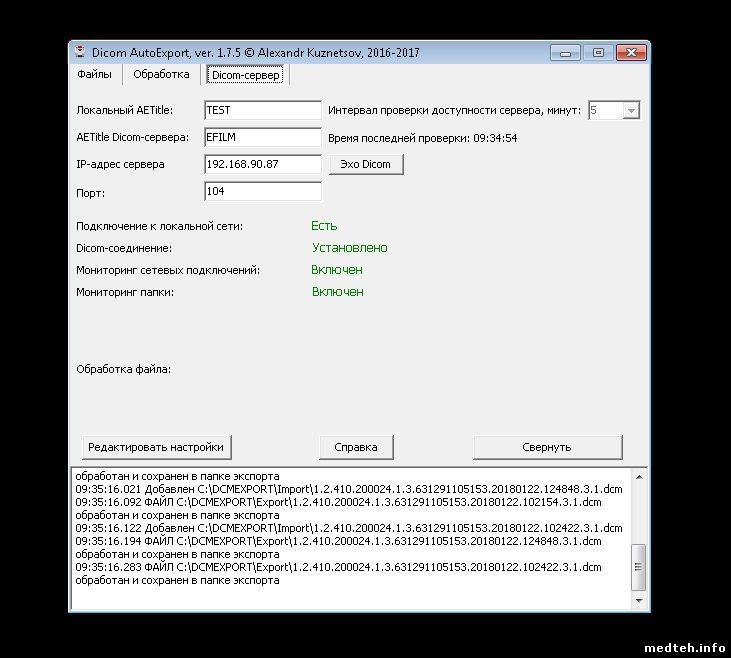731x658 pixels.
Task: Click the Локальный AETitle field containing TEST
Action: (262, 110)
